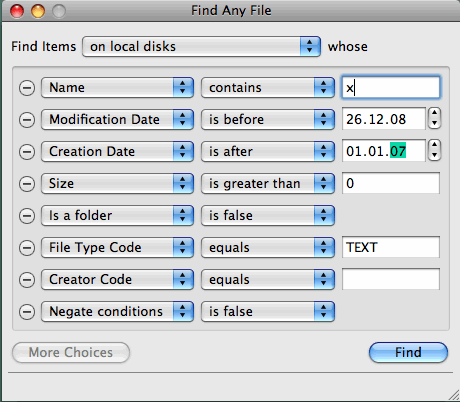Screen dimensions: 460x402
Task: Click the Size value field
Action: pyautogui.click(x=391, y=183)
